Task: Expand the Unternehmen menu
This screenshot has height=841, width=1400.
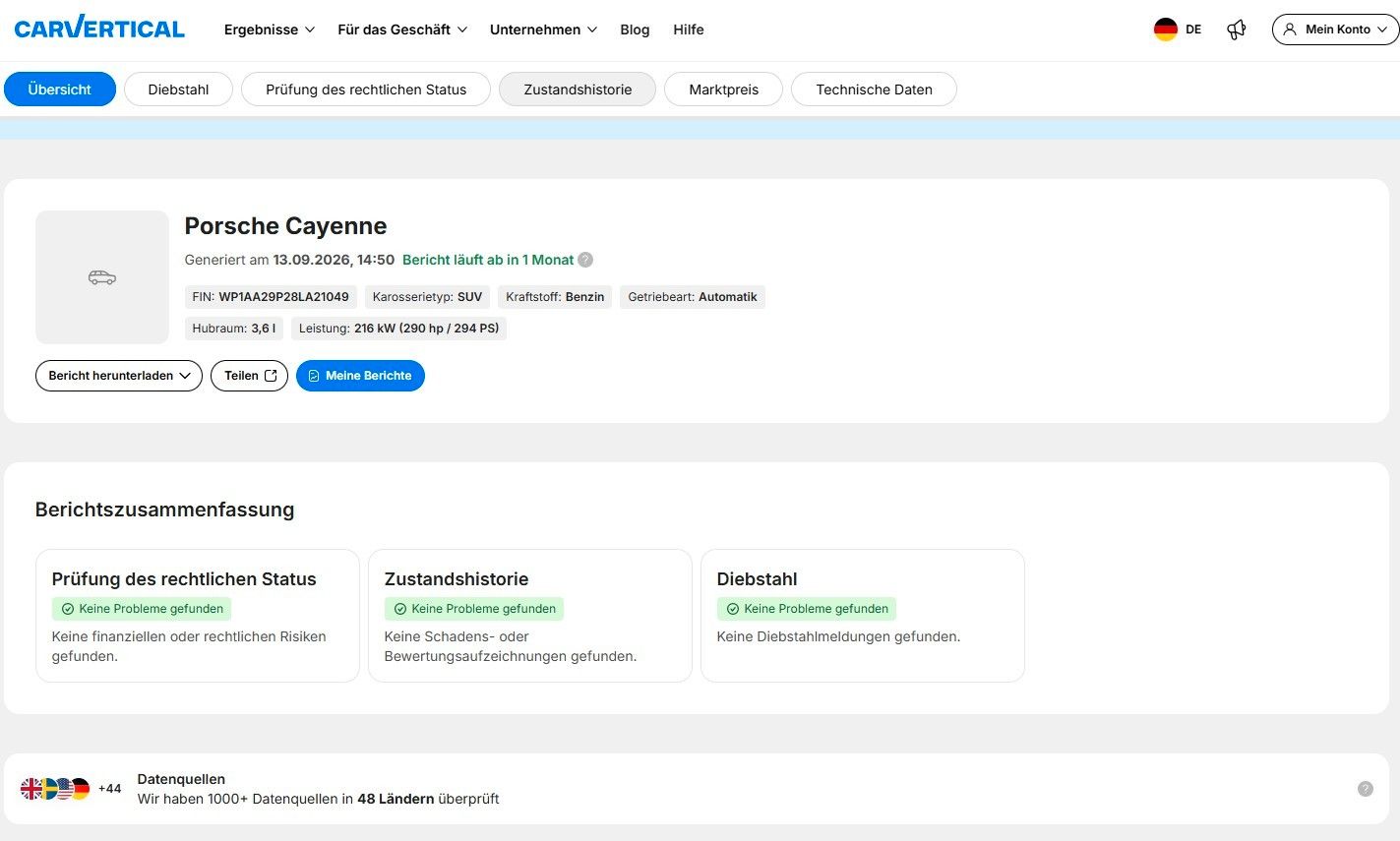Action: pyautogui.click(x=544, y=30)
